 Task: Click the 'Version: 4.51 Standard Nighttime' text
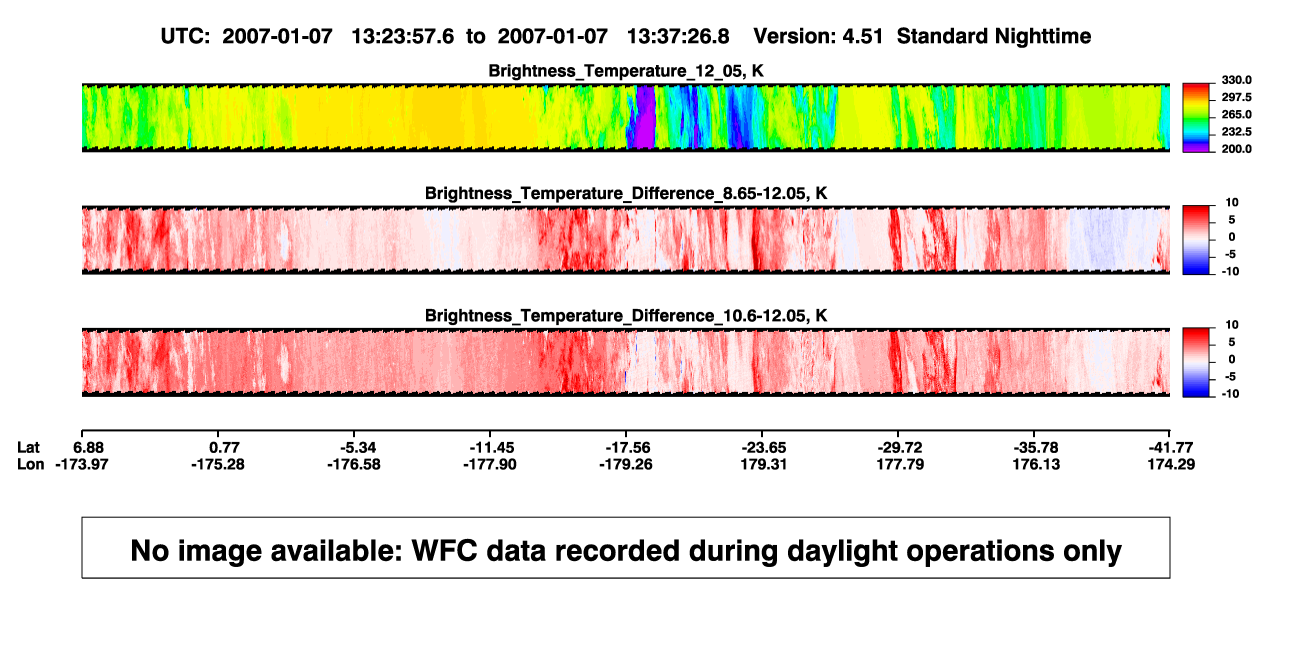click(x=922, y=36)
